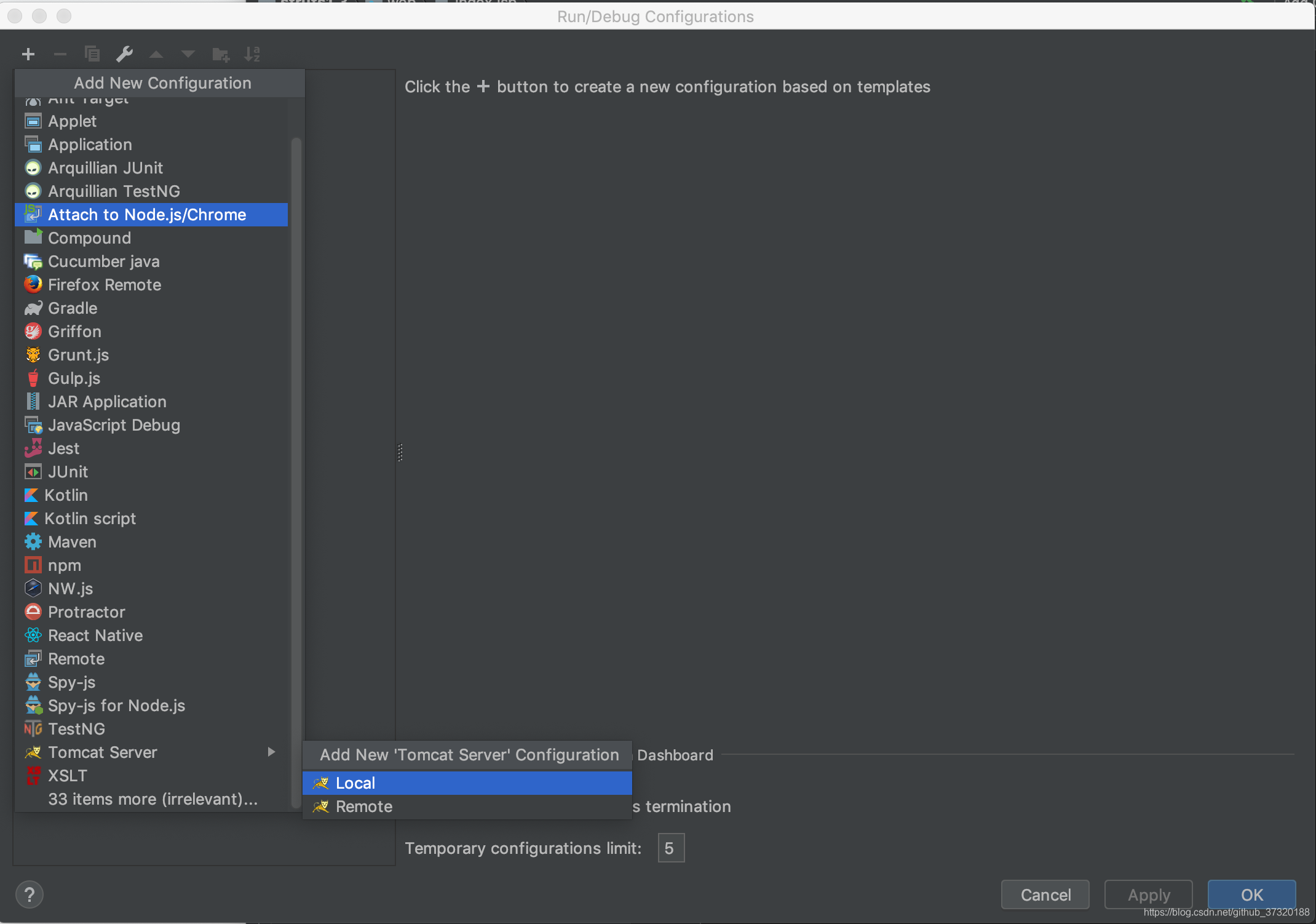
Task: Click the Sort Configurations alphabetically icon
Action: pyautogui.click(x=252, y=54)
